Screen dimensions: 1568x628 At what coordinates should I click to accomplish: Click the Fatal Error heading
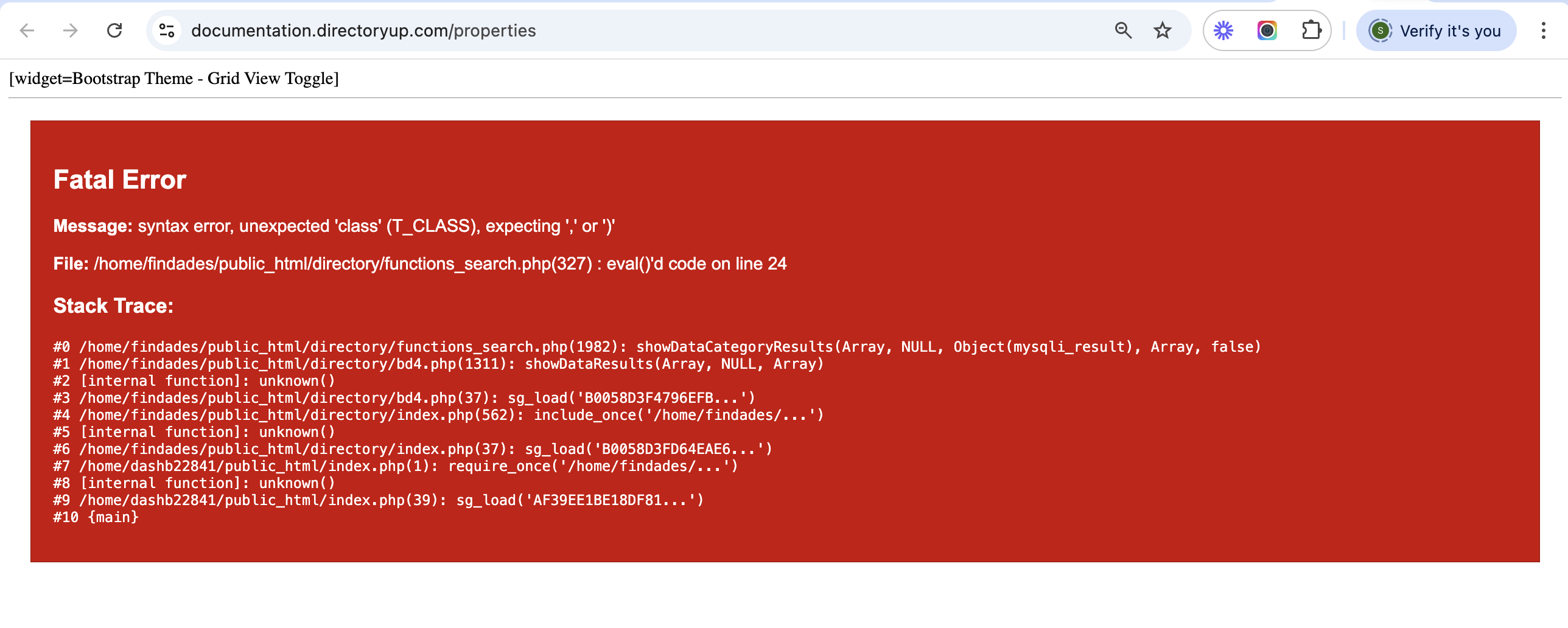click(x=120, y=180)
